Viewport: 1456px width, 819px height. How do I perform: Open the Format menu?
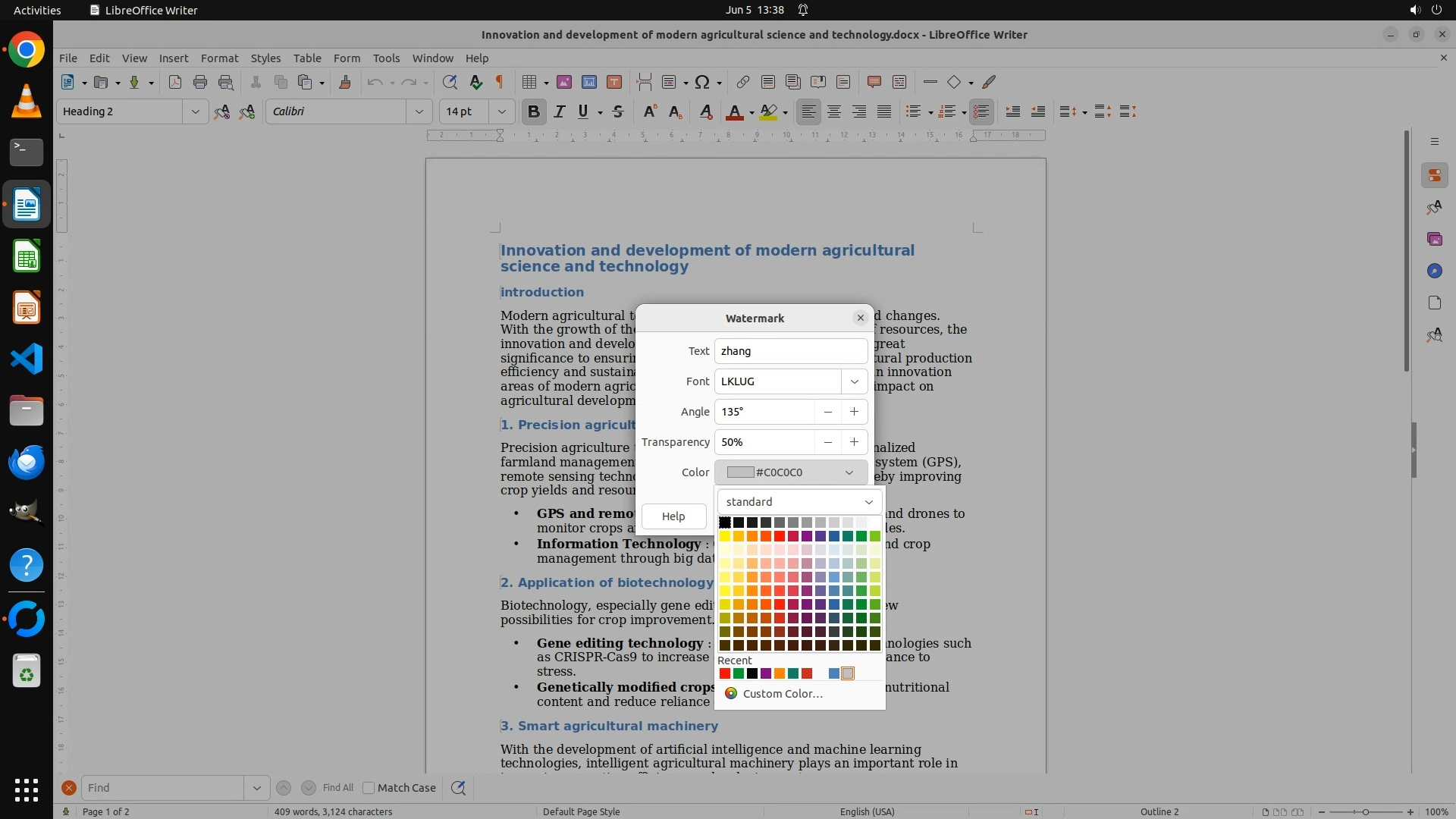[x=219, y=58]
